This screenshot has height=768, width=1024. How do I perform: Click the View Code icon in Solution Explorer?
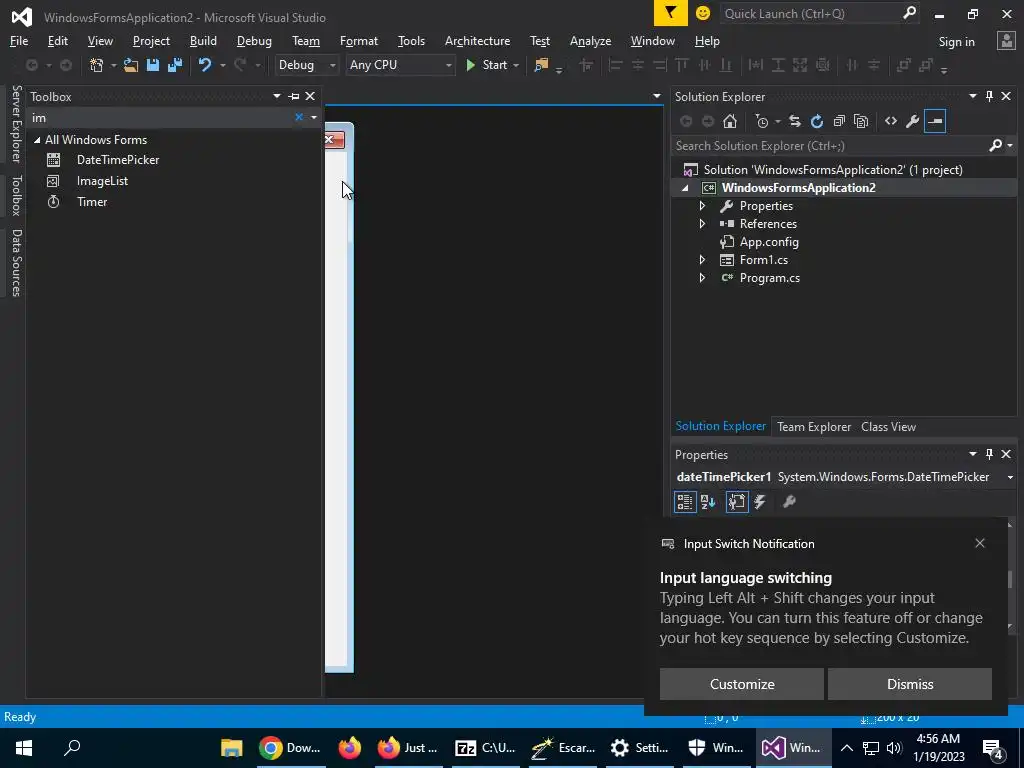[x=891, y=121]
